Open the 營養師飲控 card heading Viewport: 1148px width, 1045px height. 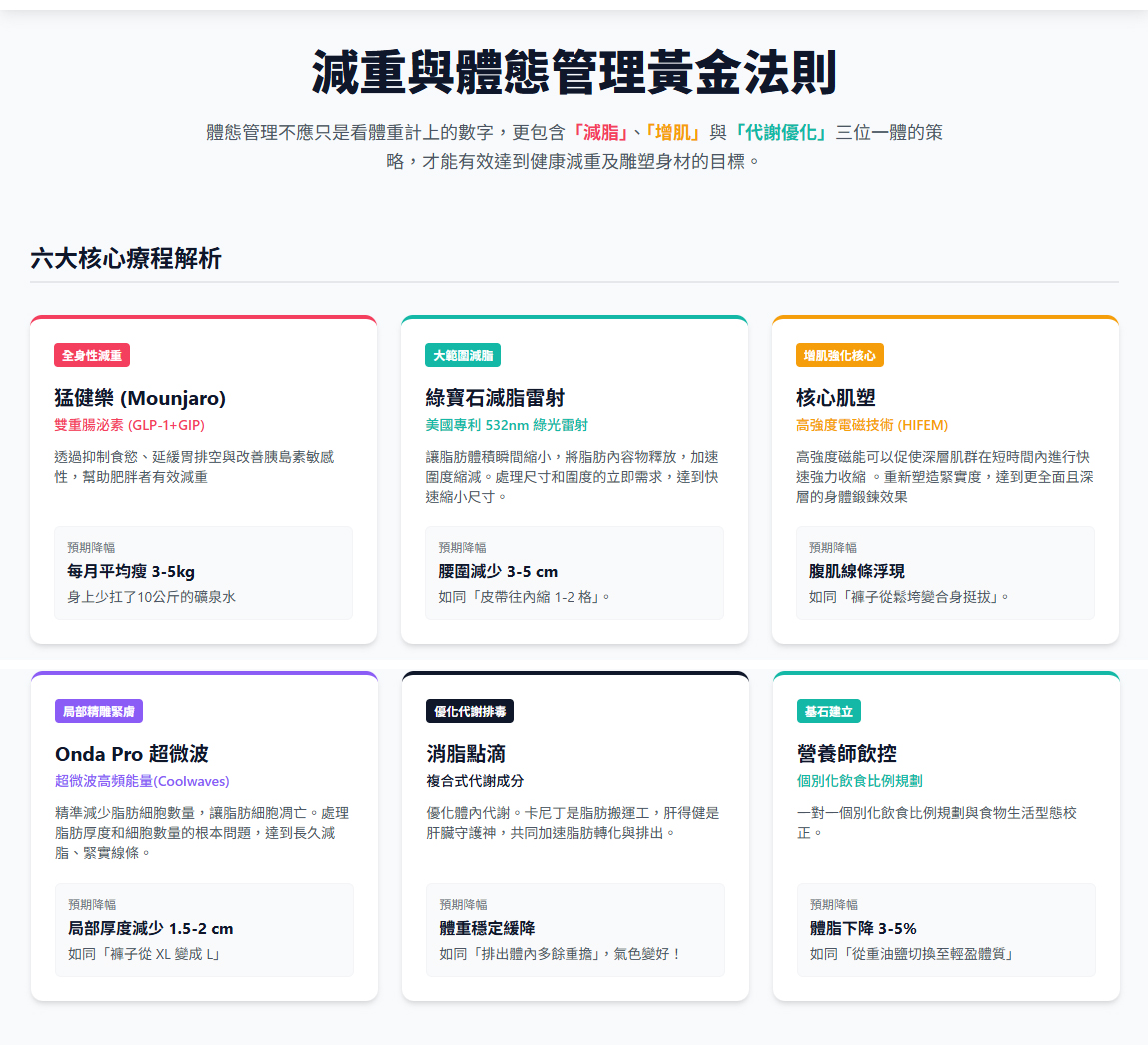pyautogui.click(x=847, y=754)
